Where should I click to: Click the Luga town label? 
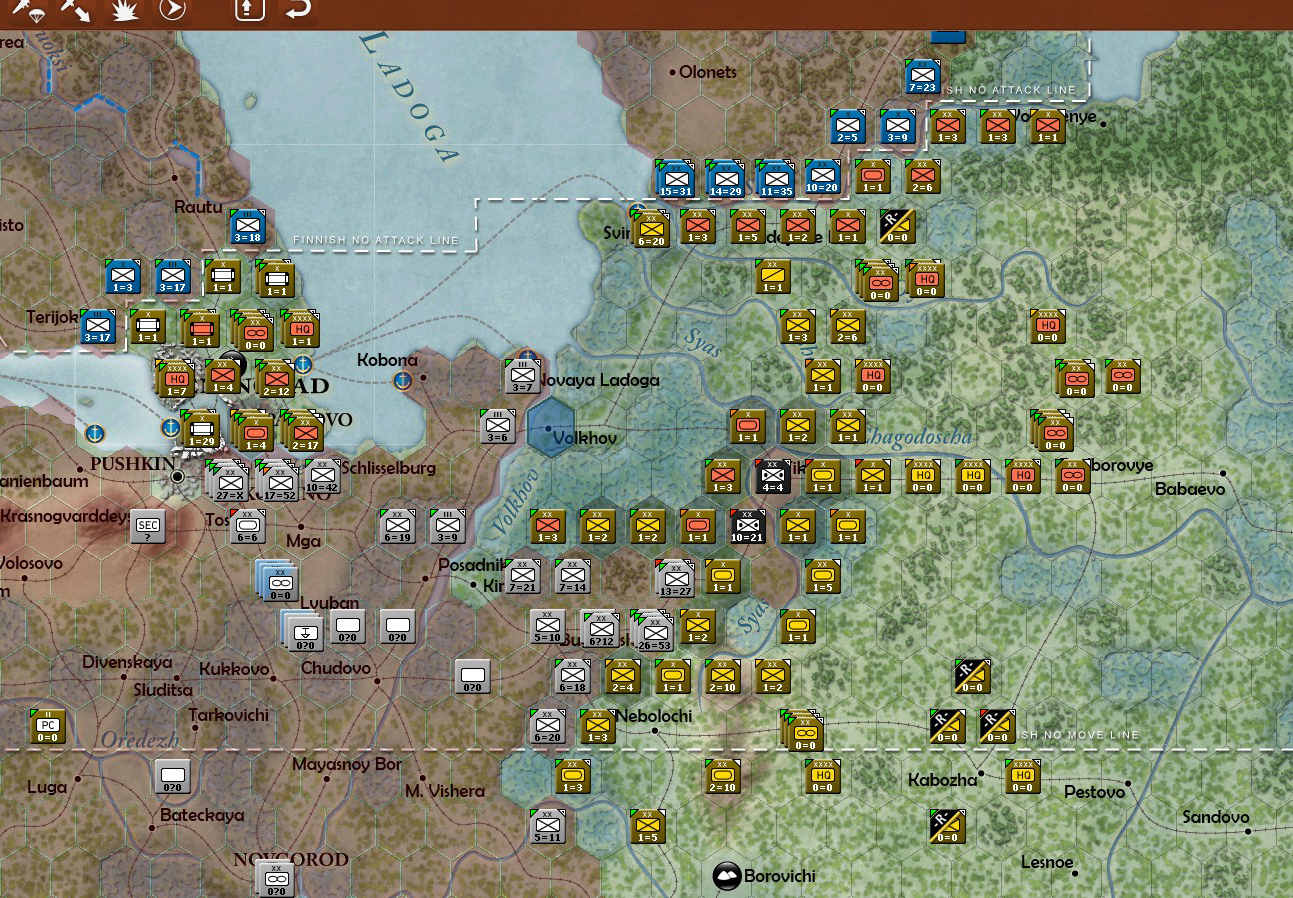[x=47, y=787]
